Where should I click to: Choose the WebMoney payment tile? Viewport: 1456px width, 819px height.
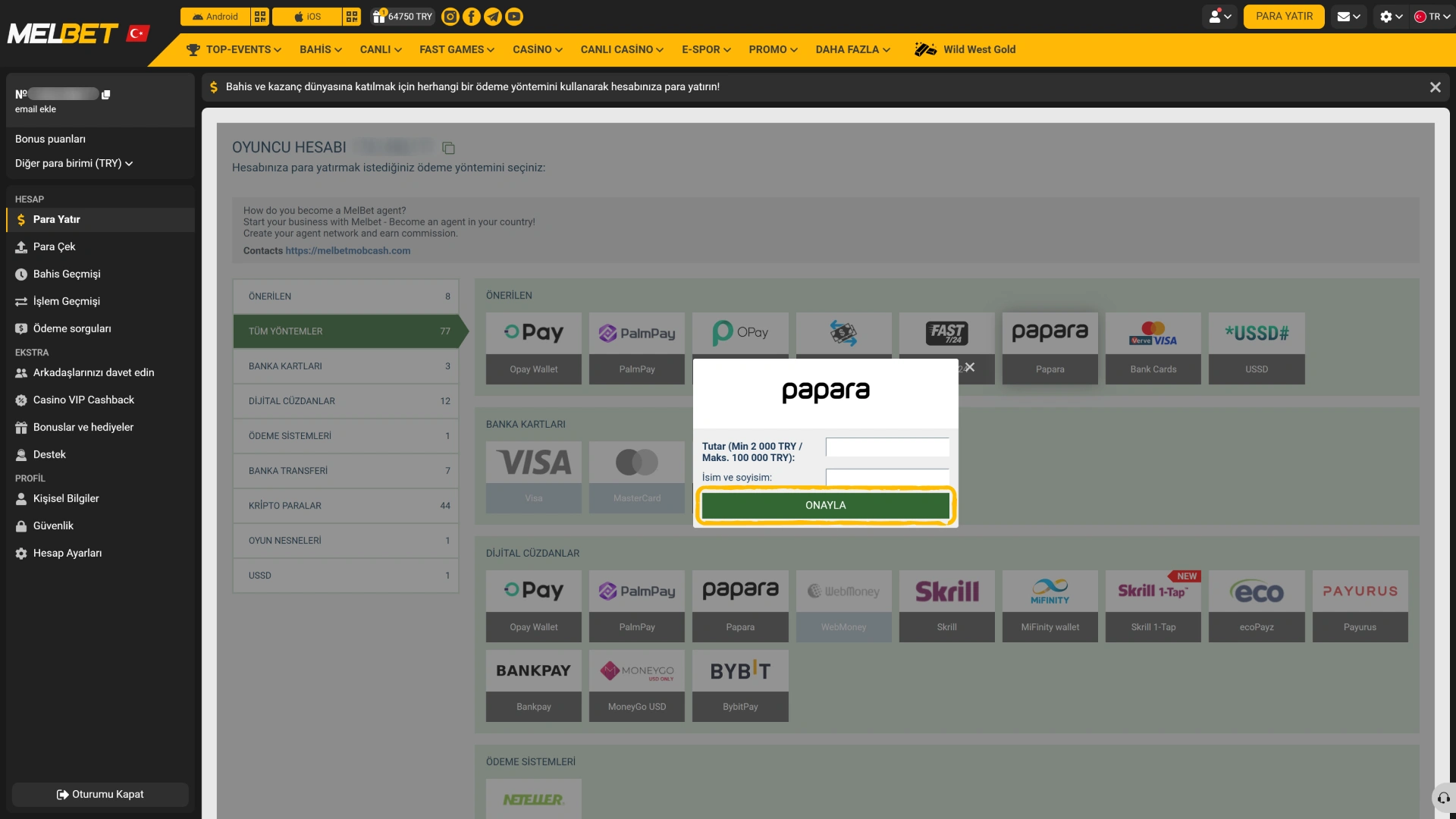(844, 607)
